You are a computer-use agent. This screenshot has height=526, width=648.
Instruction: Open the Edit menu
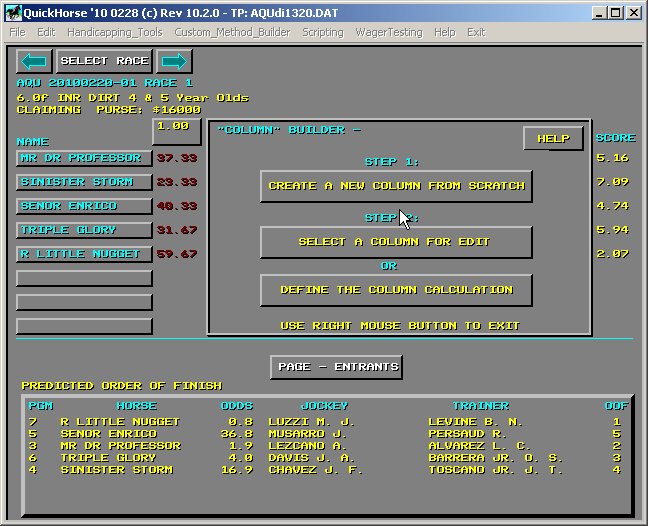pos(46,32)
